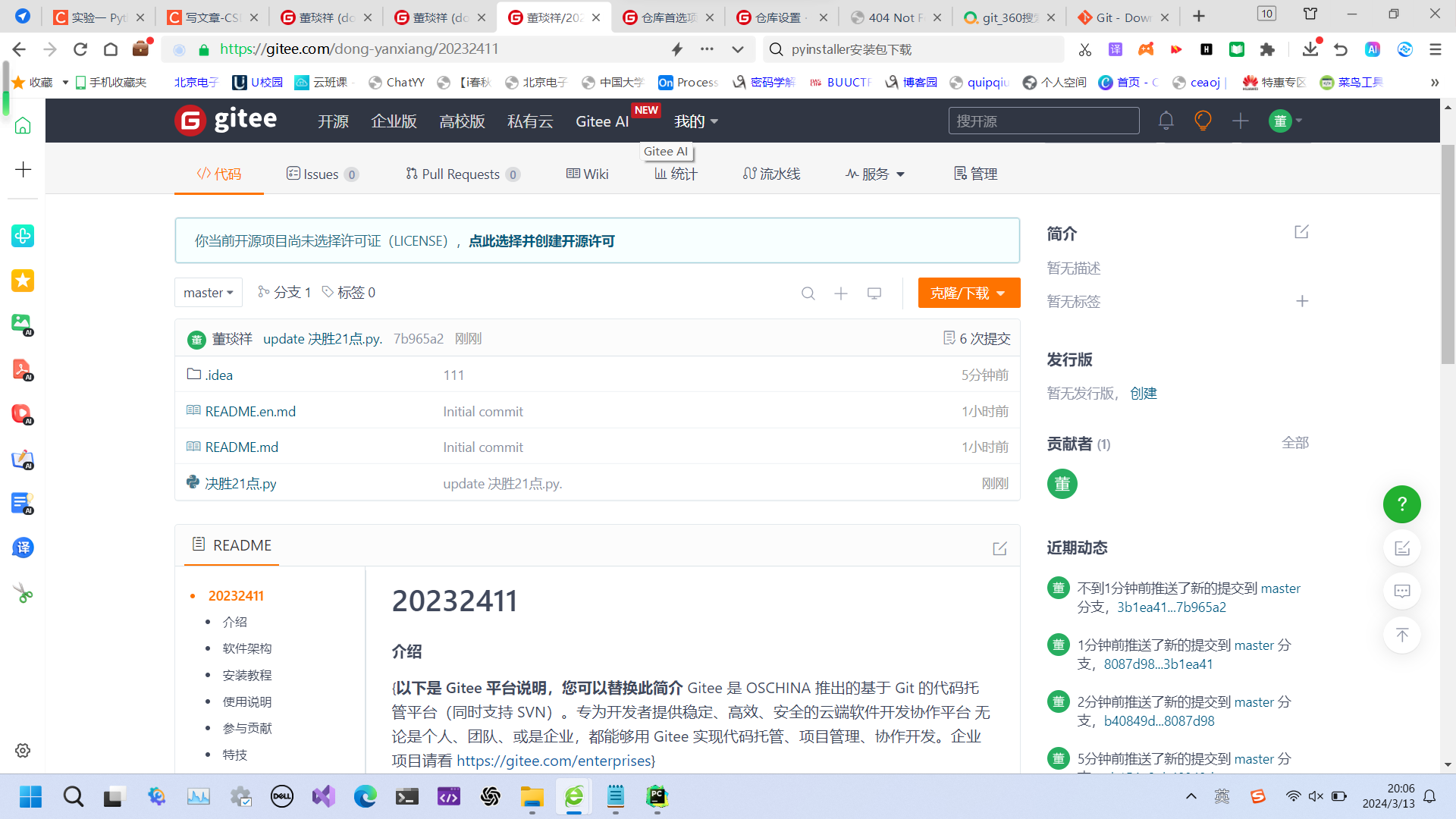1456x819 pixels.
Task: Open the browser downloads icon
Action: 1310,49
